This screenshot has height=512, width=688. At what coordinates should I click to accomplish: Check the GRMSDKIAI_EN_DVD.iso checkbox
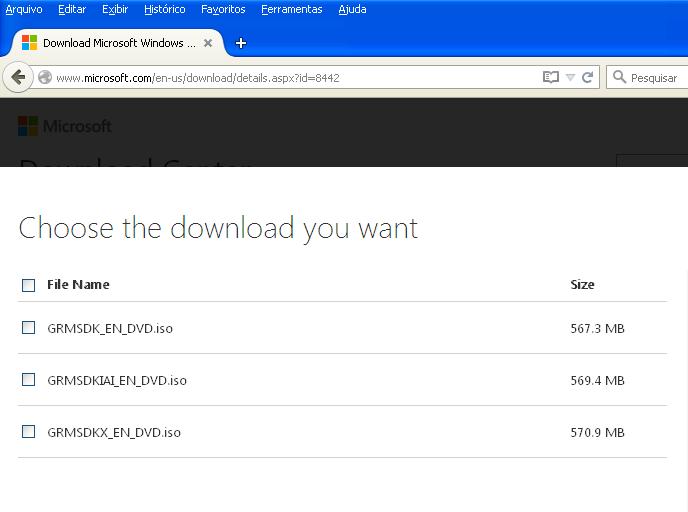(29, 380)
